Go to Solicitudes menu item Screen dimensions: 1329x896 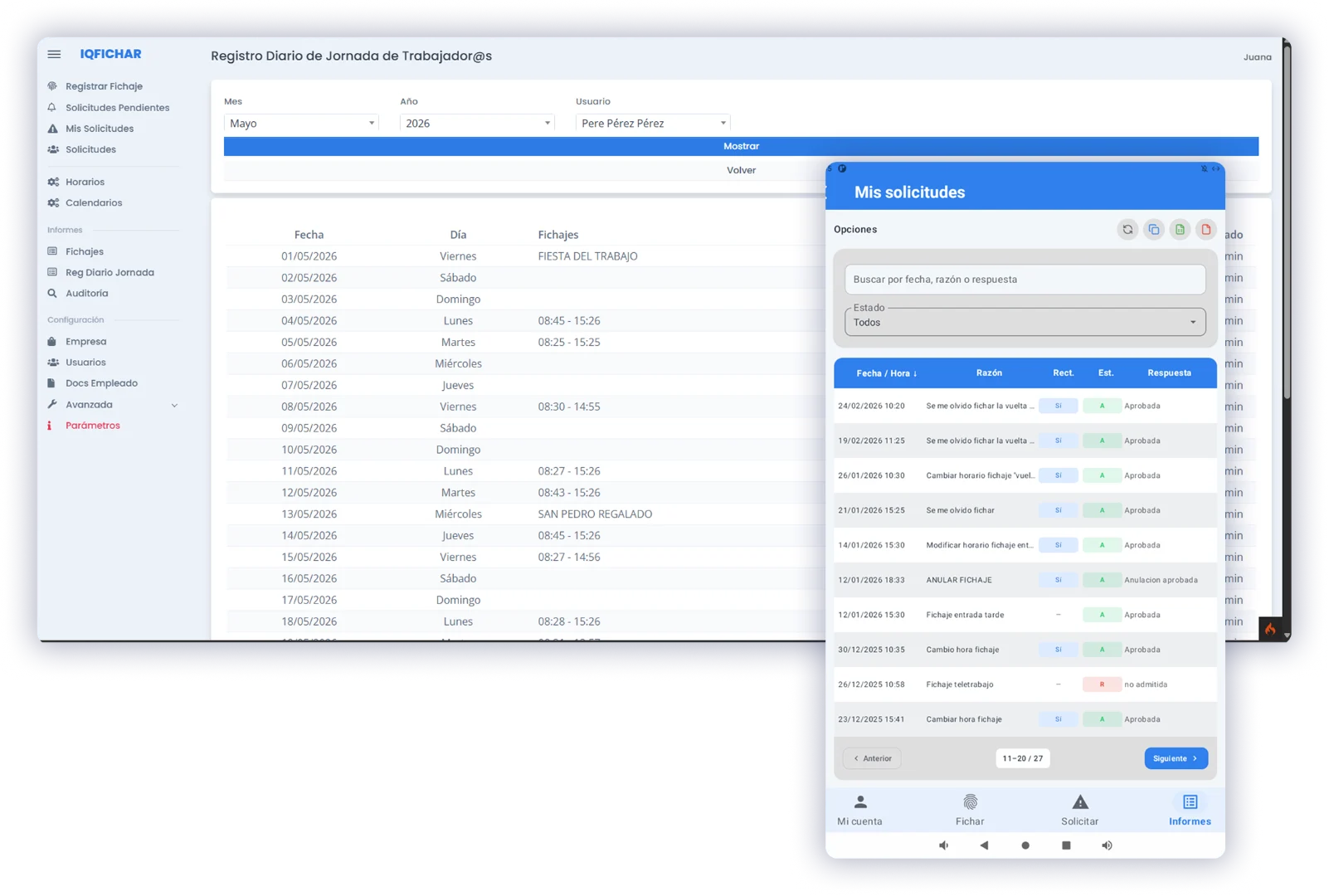[x=90, y=149]
